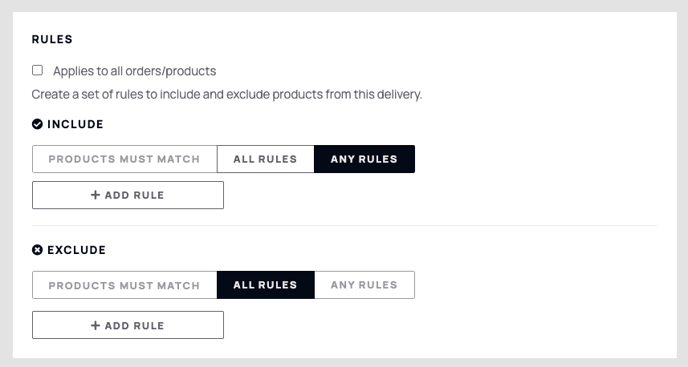Click the Applies to all orders/products label text

click(134, 71)
